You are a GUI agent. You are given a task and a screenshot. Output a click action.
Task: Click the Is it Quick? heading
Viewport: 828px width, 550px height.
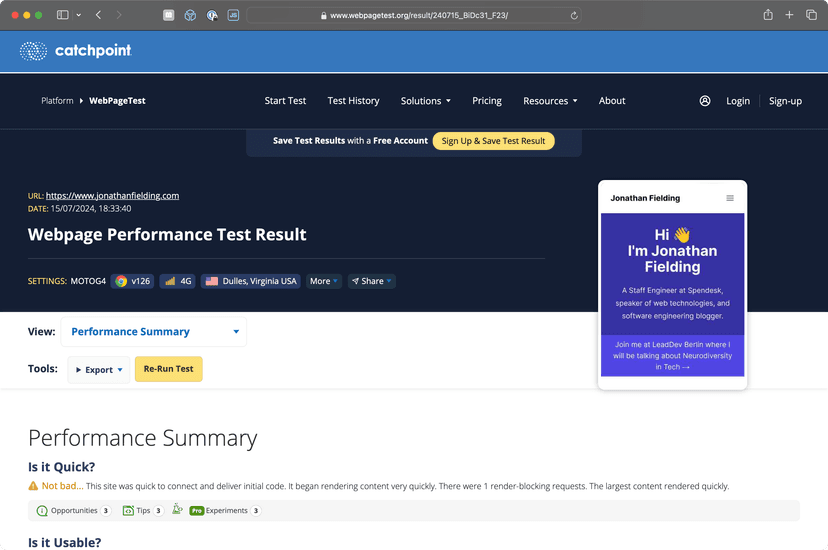(61, 467)
